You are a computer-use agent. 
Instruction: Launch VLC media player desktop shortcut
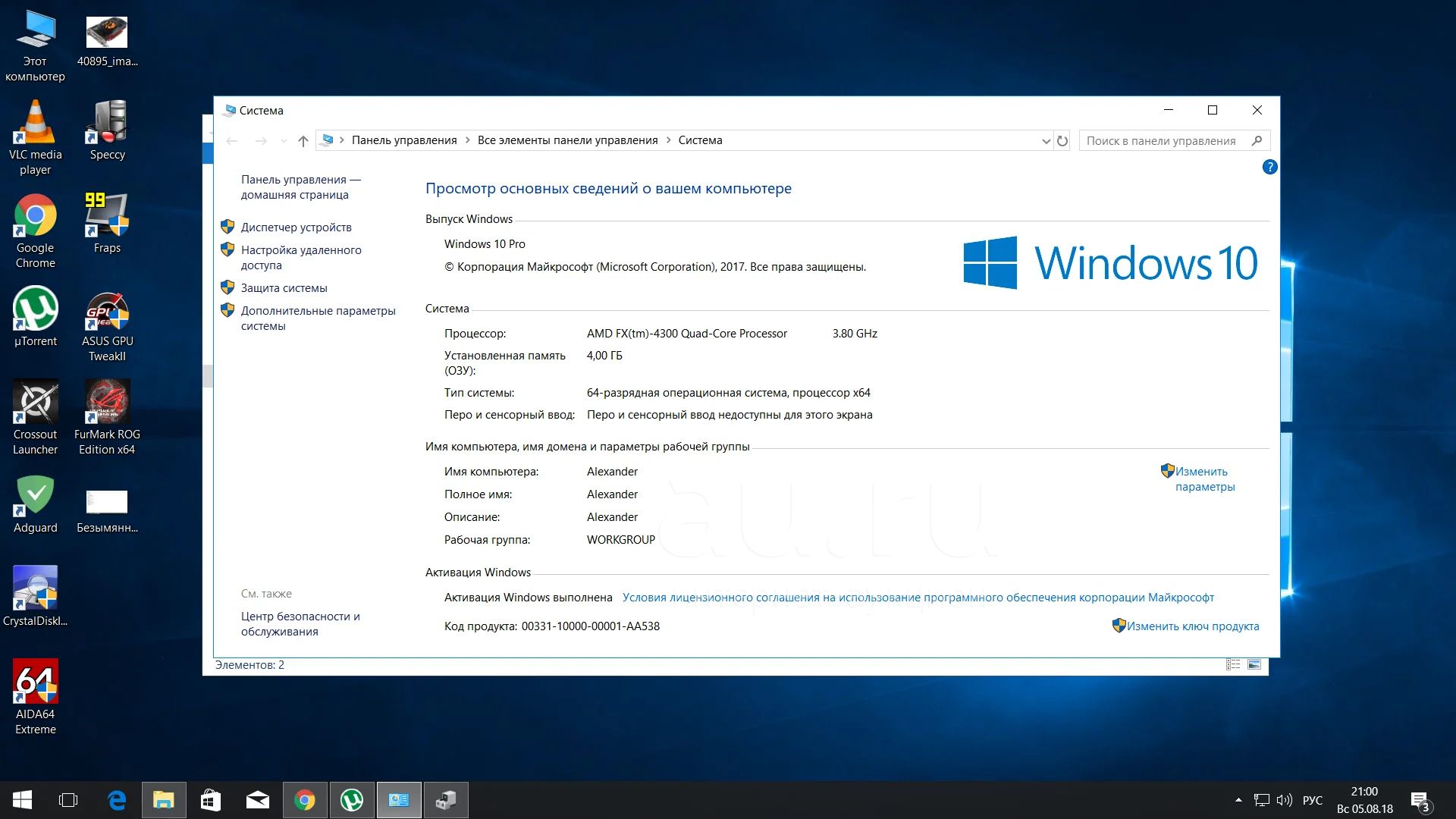click(x=35, y=139)
